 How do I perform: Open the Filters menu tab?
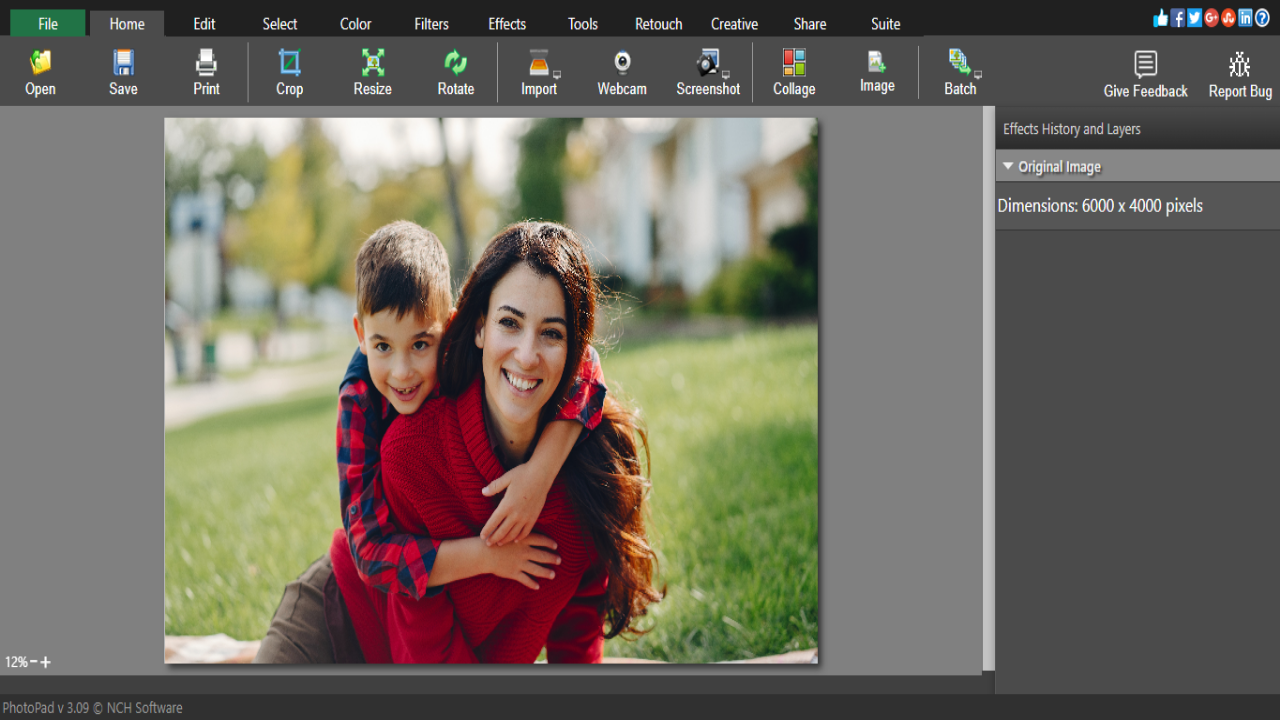tap(431, 23)
